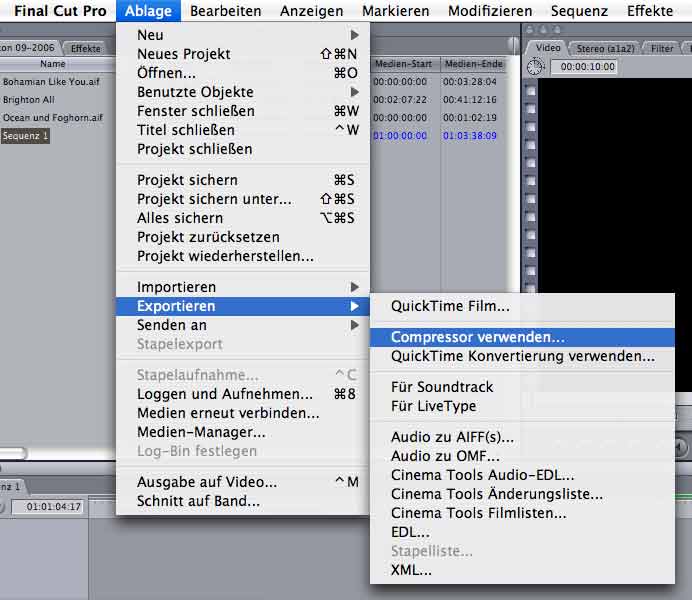Select Bohamian Like You.aif clip
Viewport: 692px width, 600px height.
pyautogui.click(x=51, y=82)
